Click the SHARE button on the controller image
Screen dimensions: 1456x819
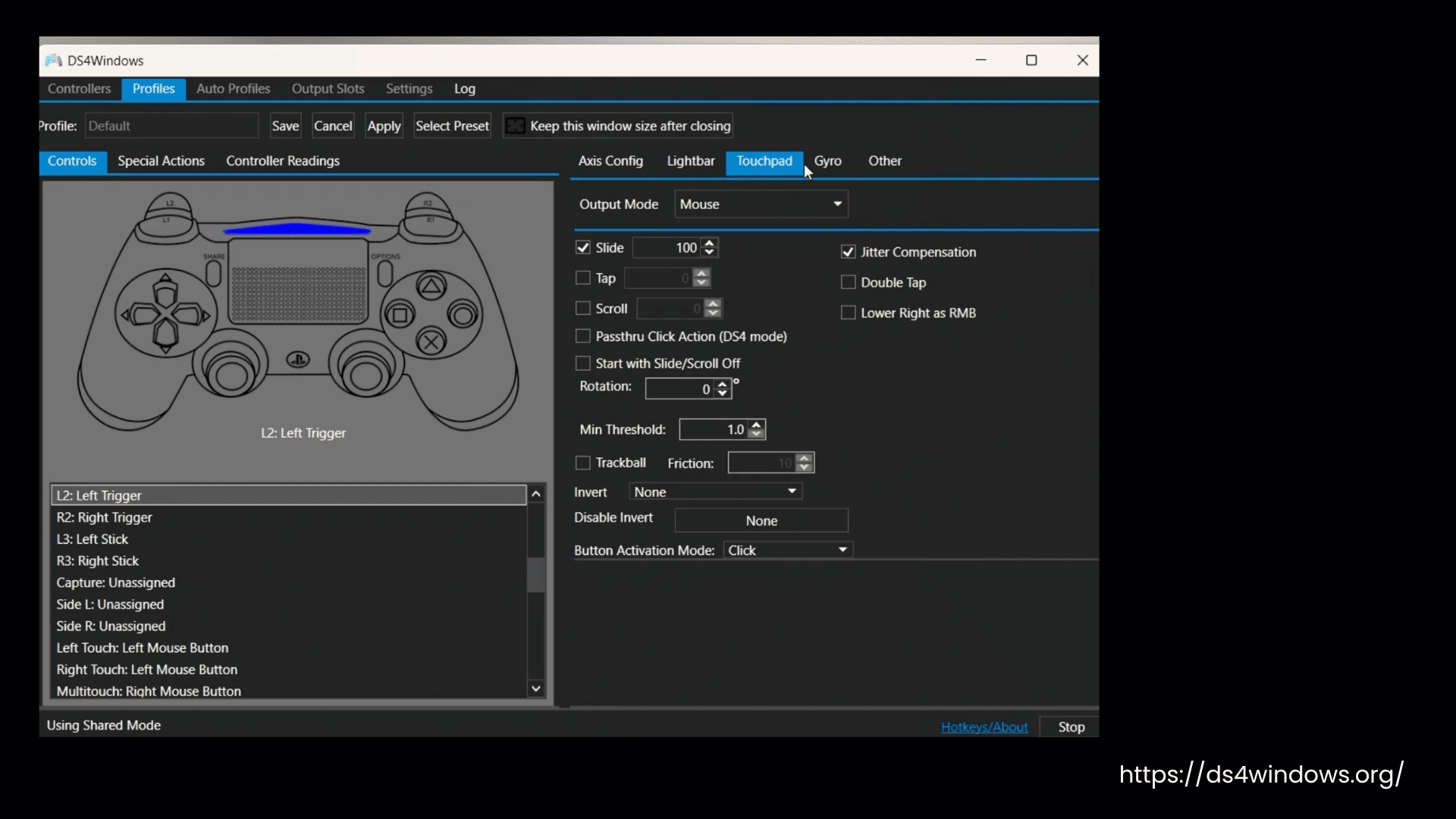(x=214, y=273)
